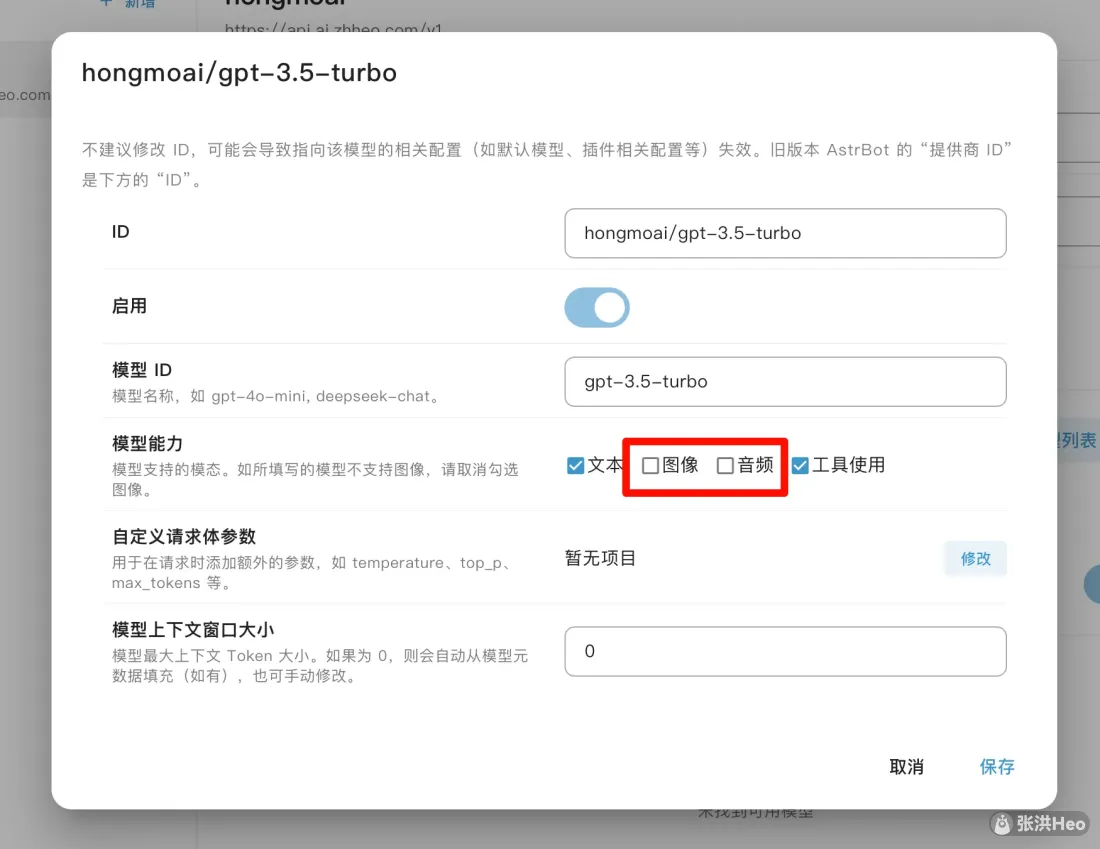Click the 模型 ID label text
Screen dimensions: 1100x849
pos(142,370)
